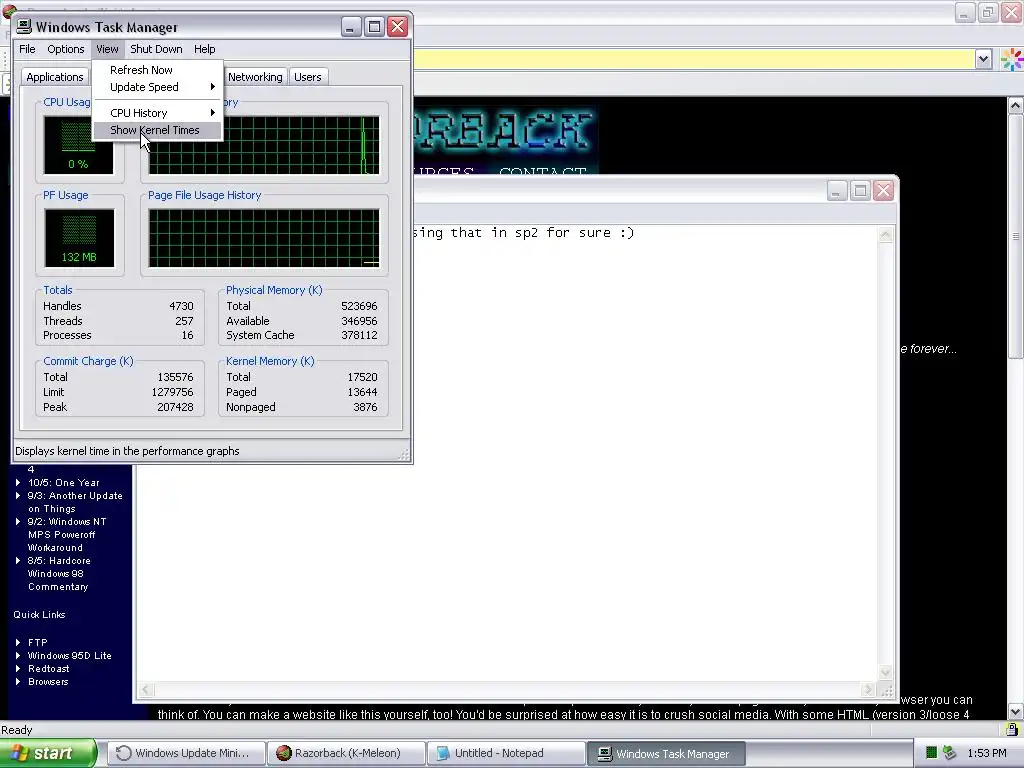Open the Shut Down menu
This screenshot has width=1024, height=768.
coord(156,49)
